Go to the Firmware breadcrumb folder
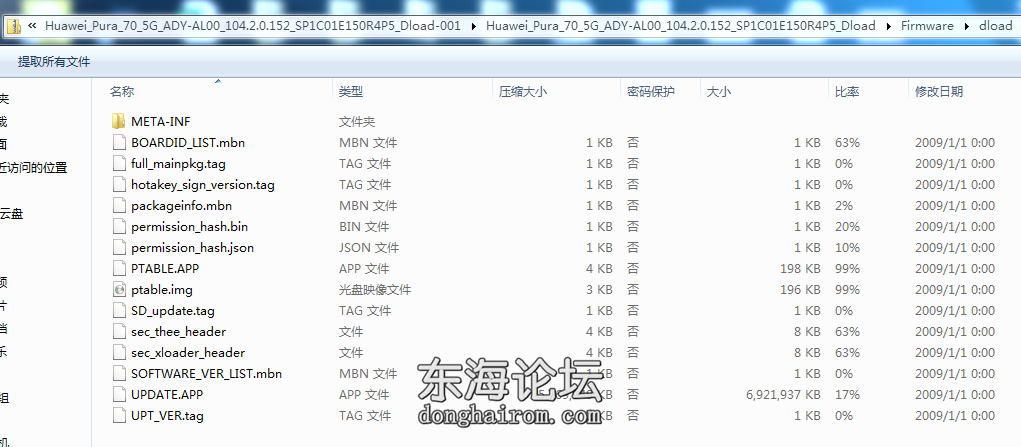Screen dimensions: 1021x447 pos(927,26)
